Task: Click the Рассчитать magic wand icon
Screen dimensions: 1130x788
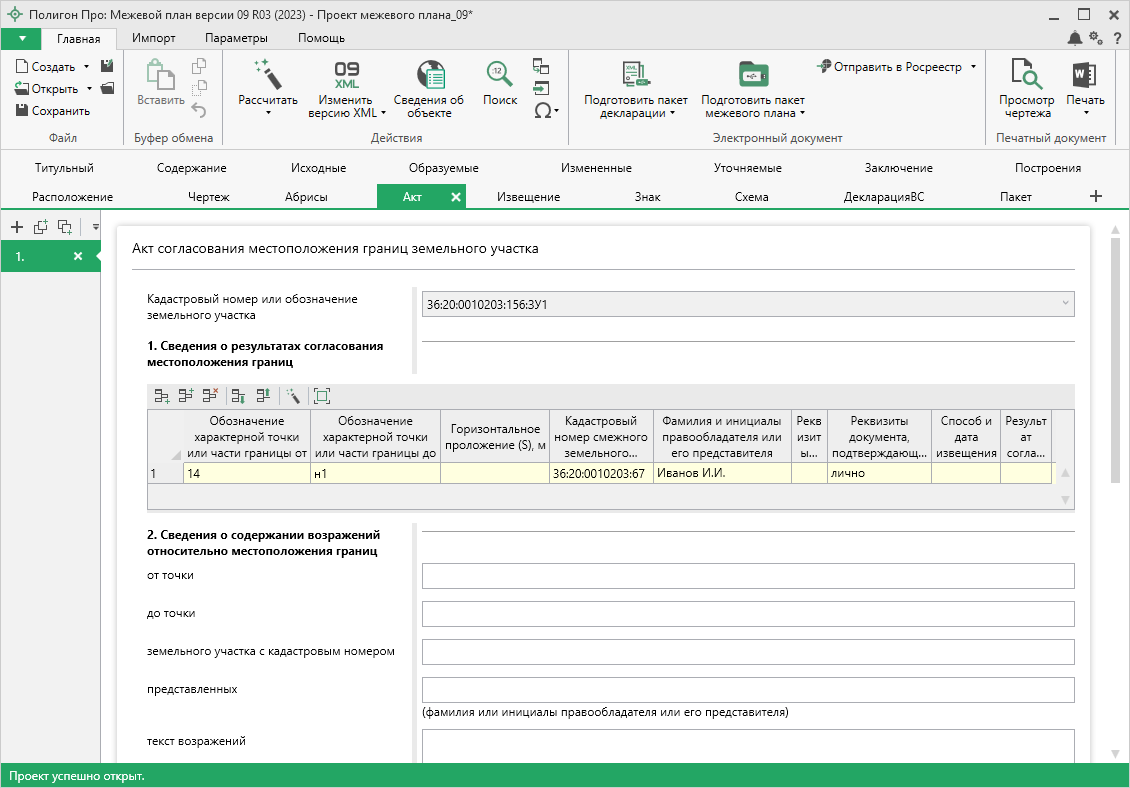Action: click(x=267, y=75)
